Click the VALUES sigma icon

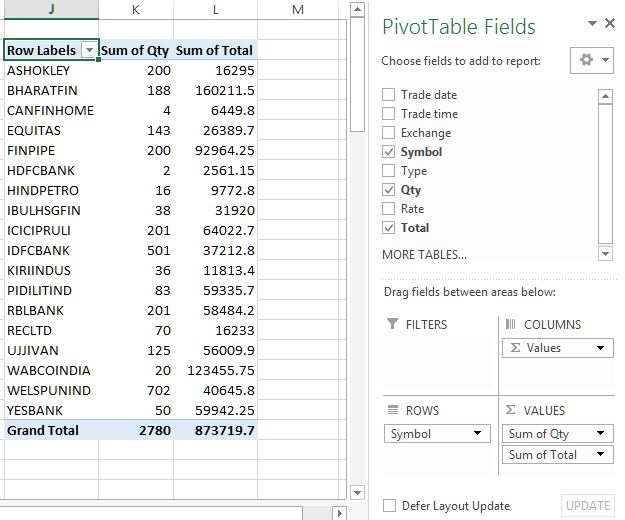click(511, 410)
